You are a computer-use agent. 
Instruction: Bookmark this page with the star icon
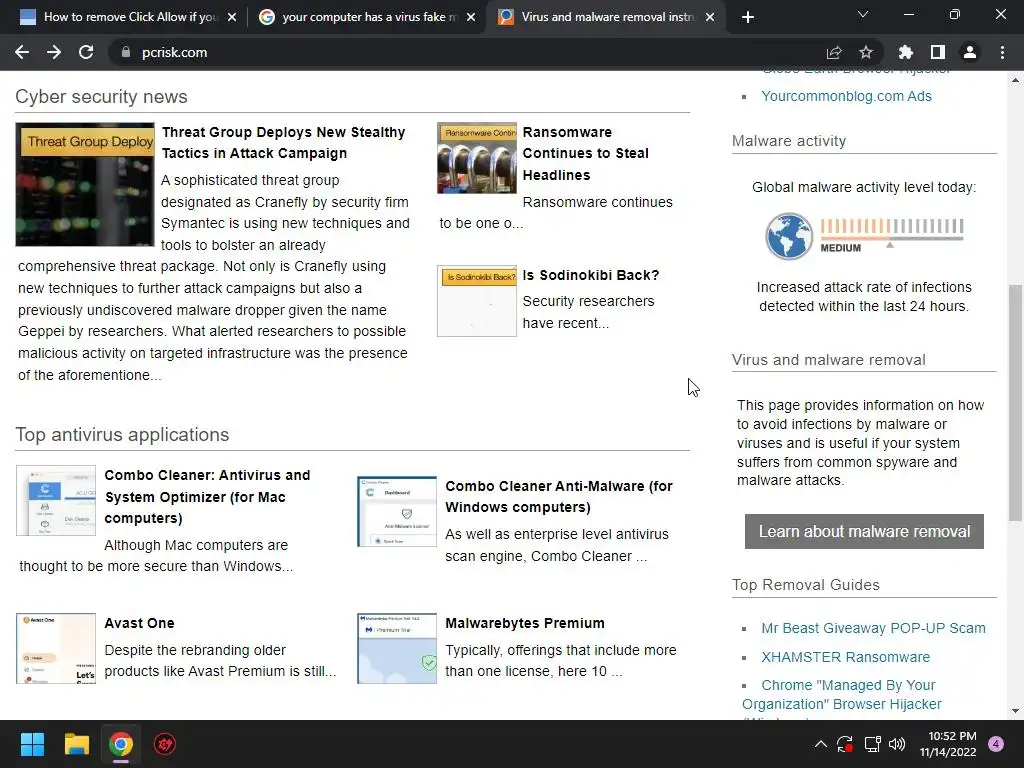click(x=866, y=52)
